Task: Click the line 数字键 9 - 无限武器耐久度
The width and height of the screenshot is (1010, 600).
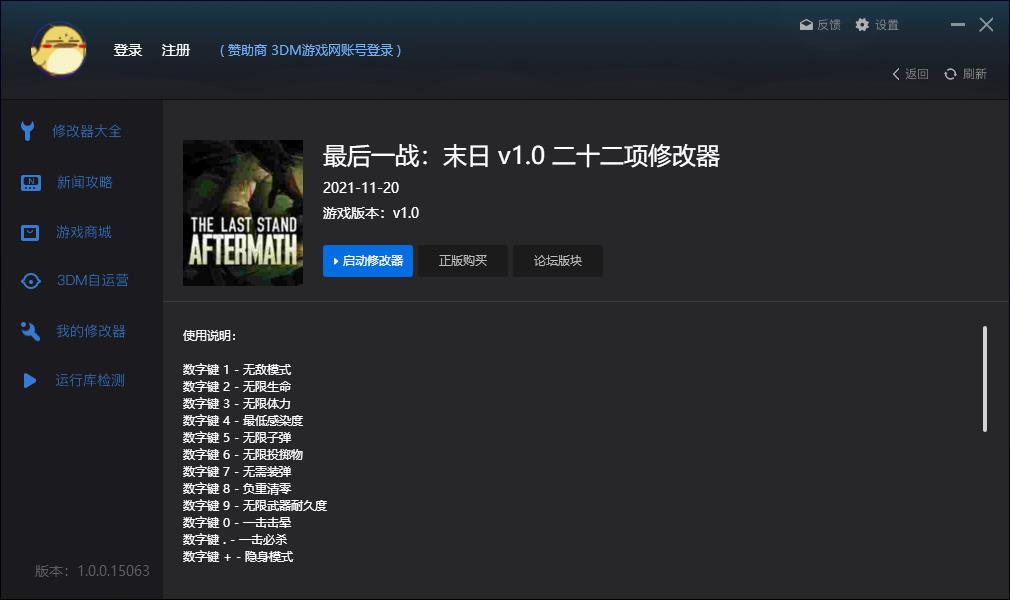Action: (x=255, y=506)
